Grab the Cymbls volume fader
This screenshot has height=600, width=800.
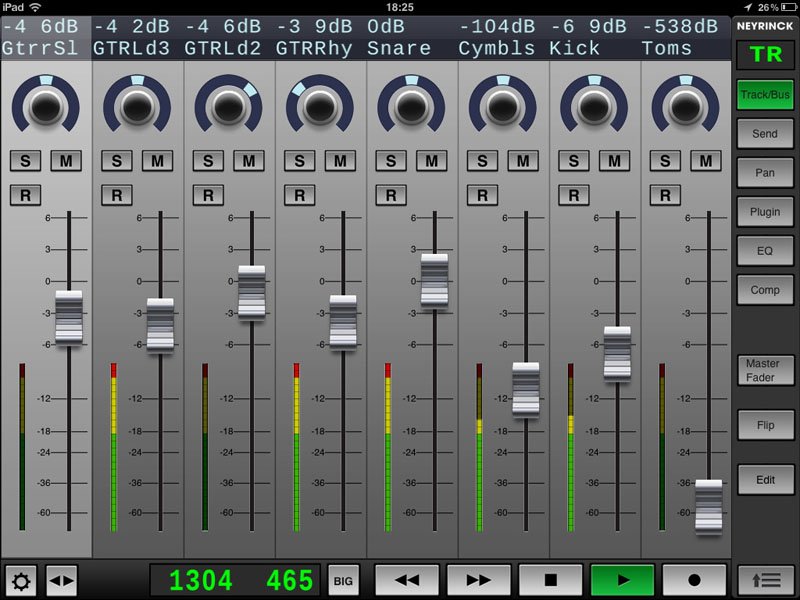point(526,390)
